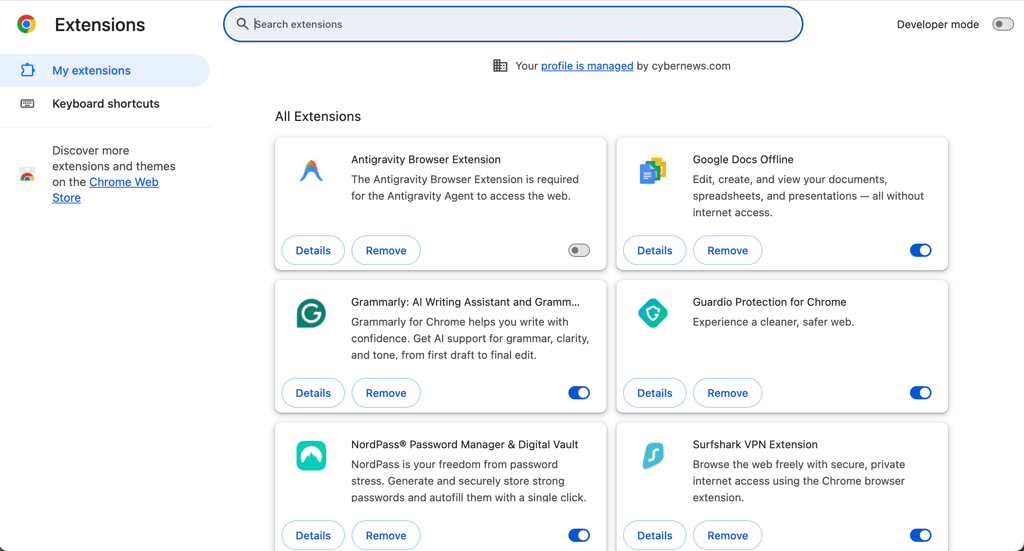Screen dimensions: 1024x551
Task: Disable Google Docs Offline extension
Action: coord(920,250)
